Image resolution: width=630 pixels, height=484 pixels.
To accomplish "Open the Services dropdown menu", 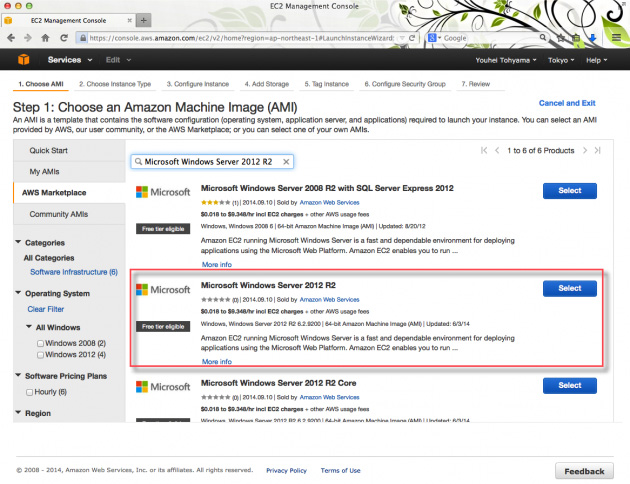I will 70,60.
